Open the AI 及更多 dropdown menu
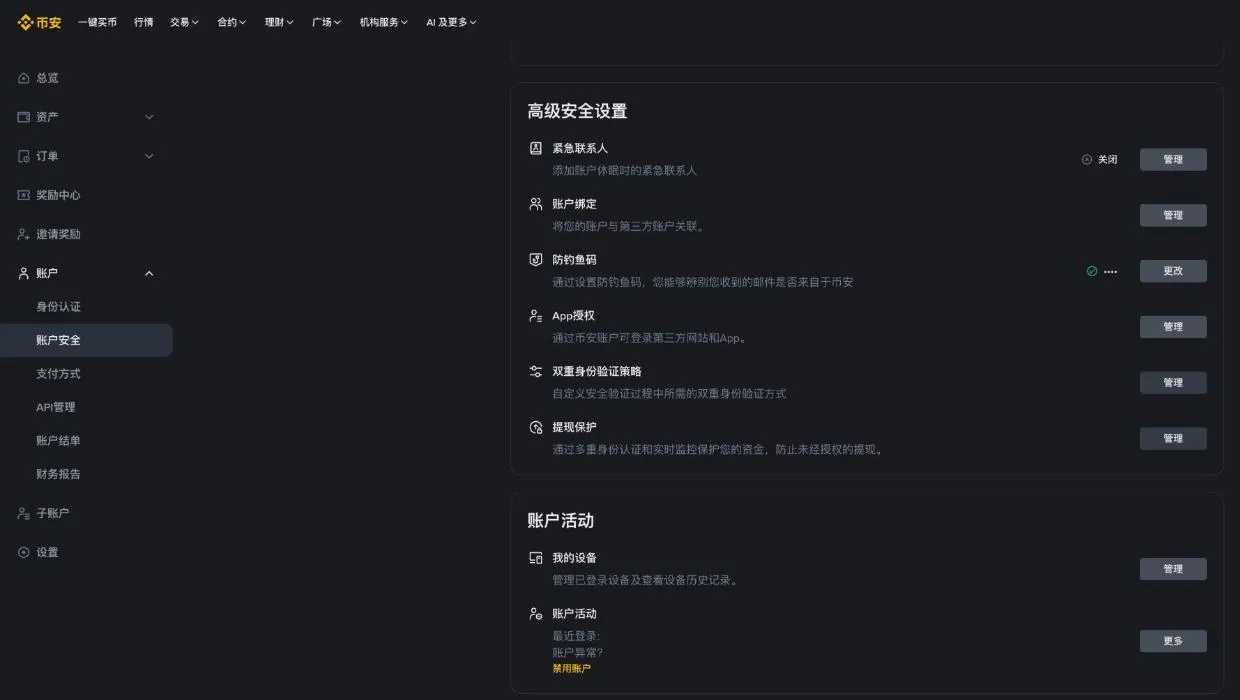 [451, 22]
